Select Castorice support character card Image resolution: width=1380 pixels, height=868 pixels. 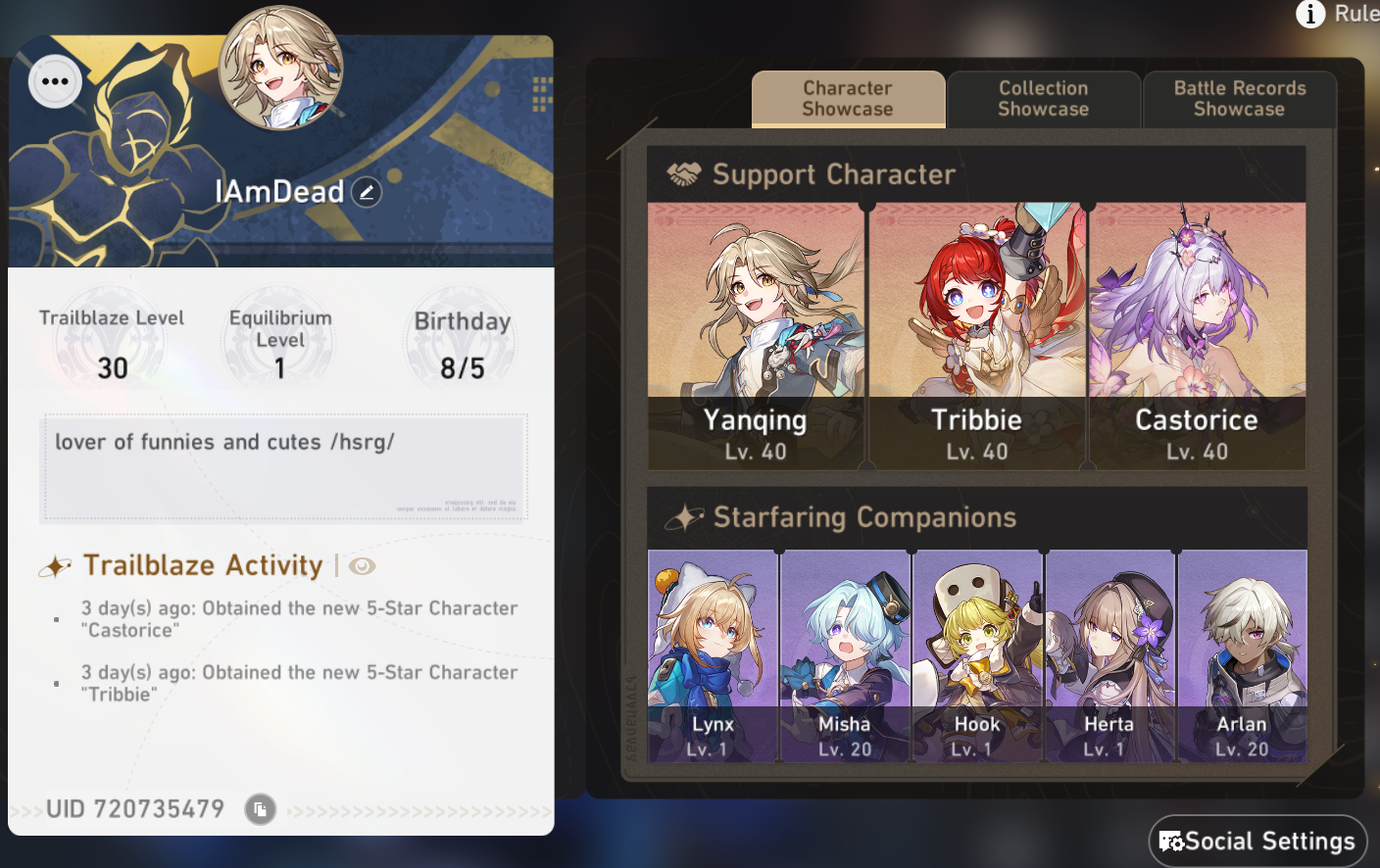pyautogui.click(x=1197, y=336)
